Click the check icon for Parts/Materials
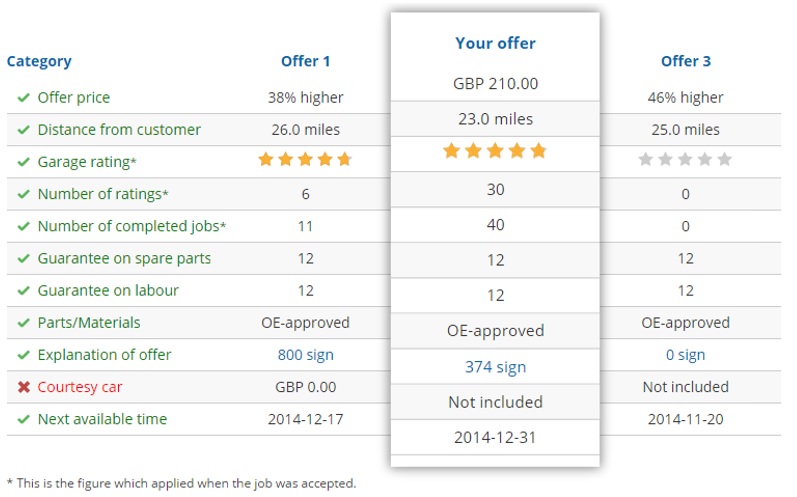Image resolution: width=797 pixels, height=497 pixels. click(24, 323)
